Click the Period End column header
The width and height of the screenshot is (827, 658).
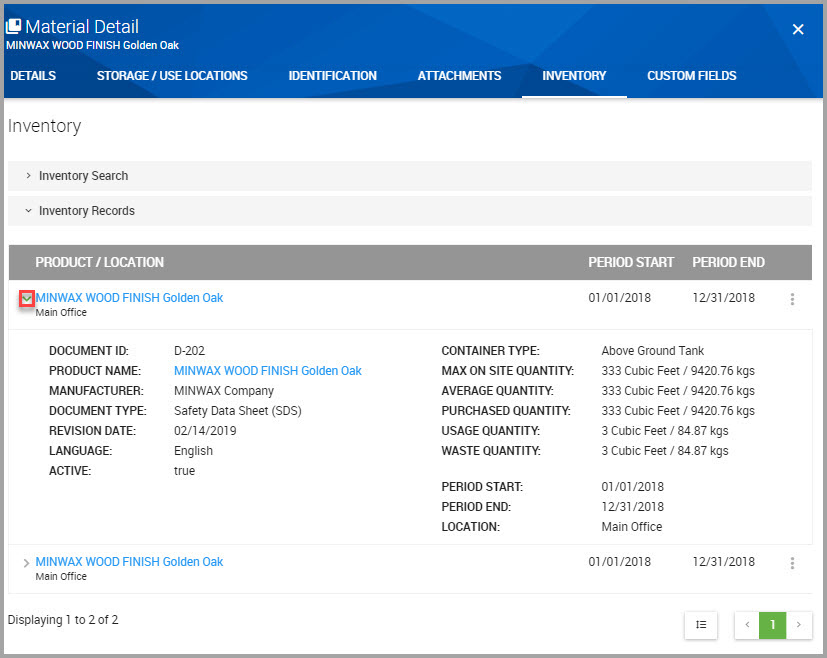click(728, 263)
